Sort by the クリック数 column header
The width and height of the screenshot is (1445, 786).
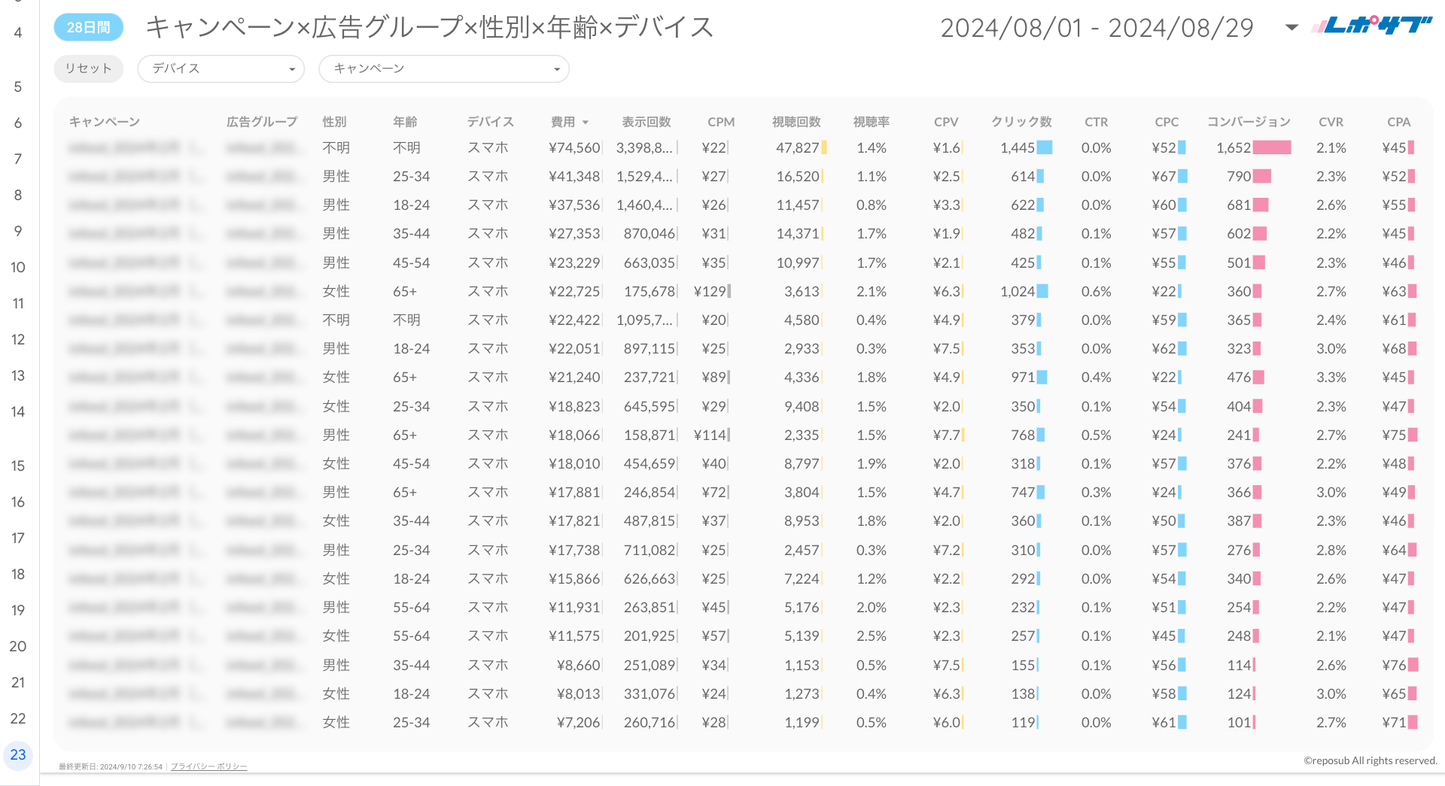(x=1021, y=122)
